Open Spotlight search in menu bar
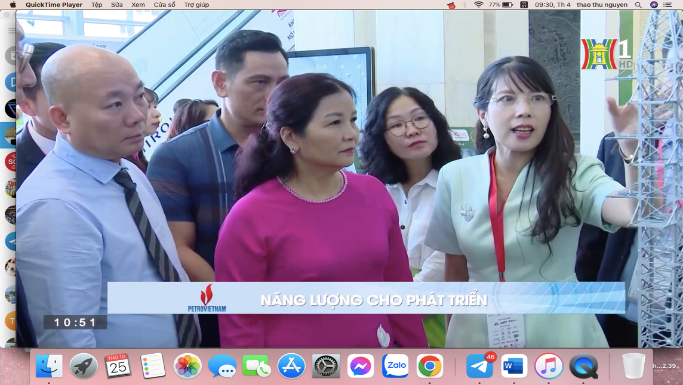Image resolution: width=683 pixels, height=385 pixels. [638, 5]
